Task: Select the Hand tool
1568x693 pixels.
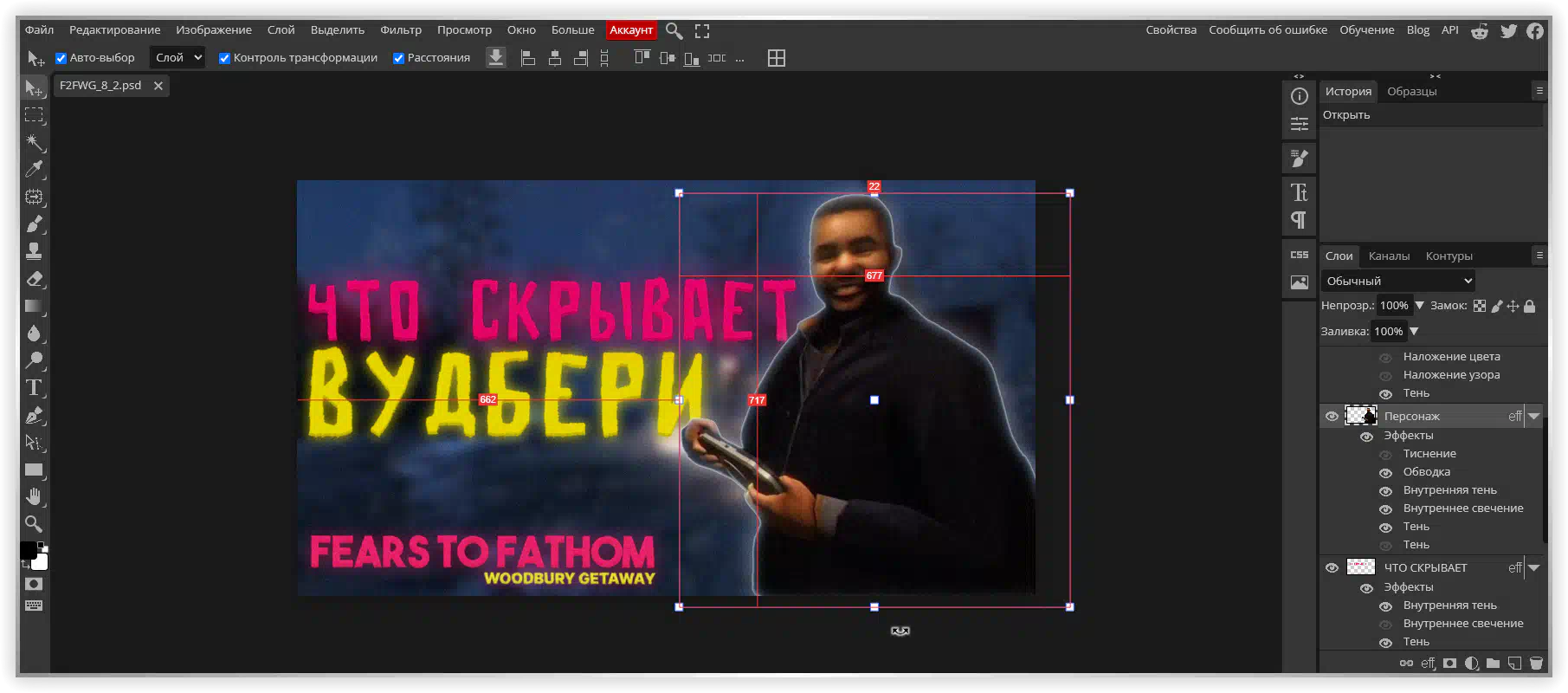Action: pyautogui.click(x=35, y=496)
